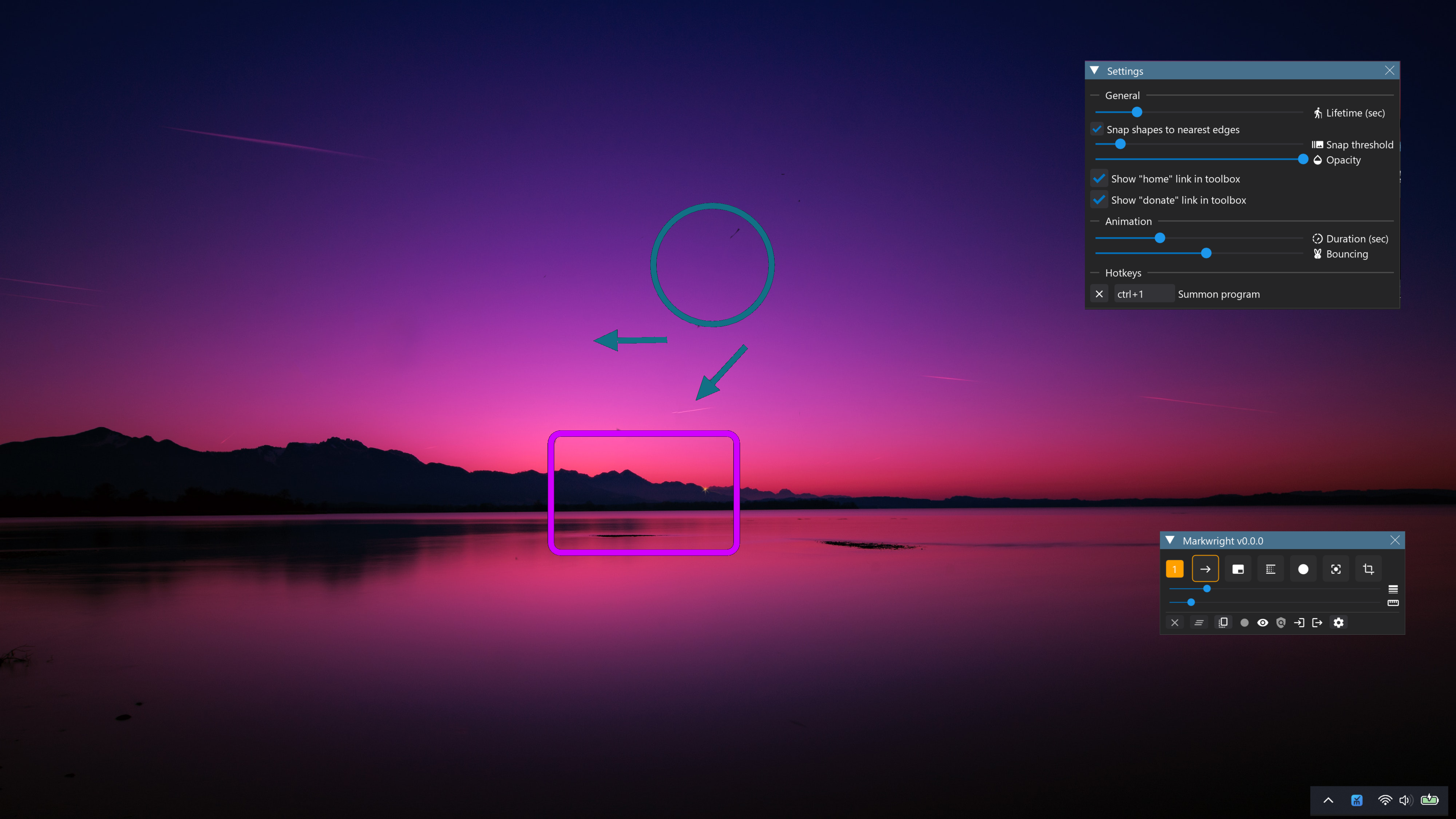Screen dimensions: 1456x819
Task: Disable 'Show home link in toolbox'
Action: (1099, 179)
